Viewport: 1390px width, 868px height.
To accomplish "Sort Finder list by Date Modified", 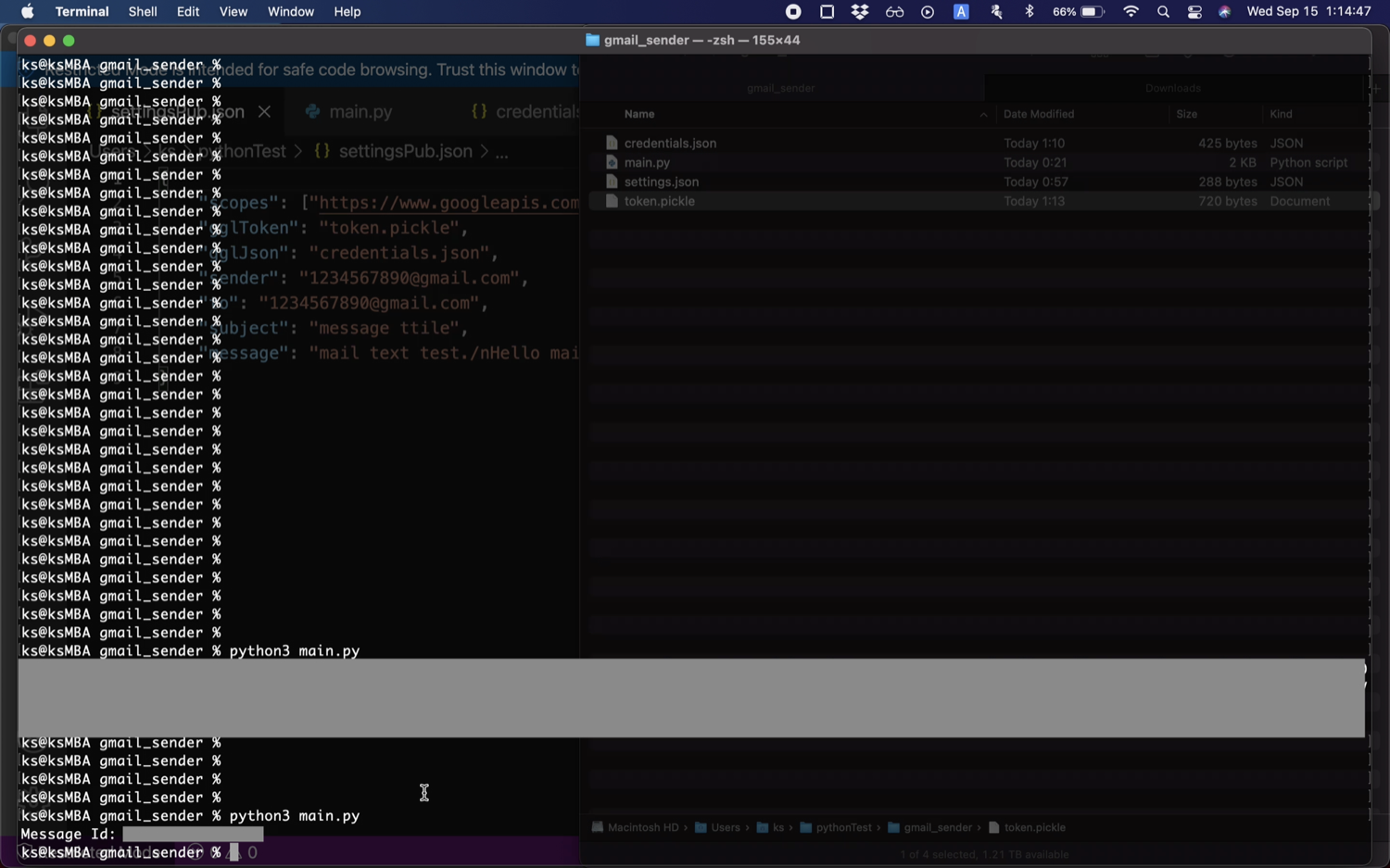I will tap(1039, 114).
